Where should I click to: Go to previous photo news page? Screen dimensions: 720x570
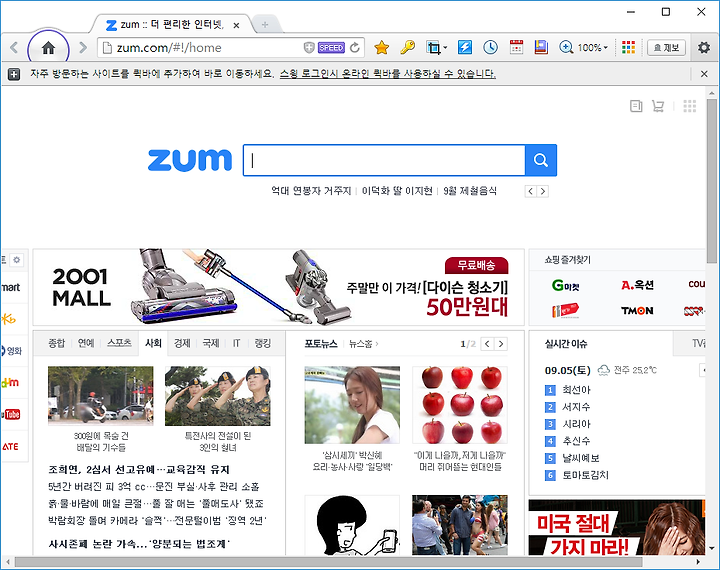pos(487,344)
